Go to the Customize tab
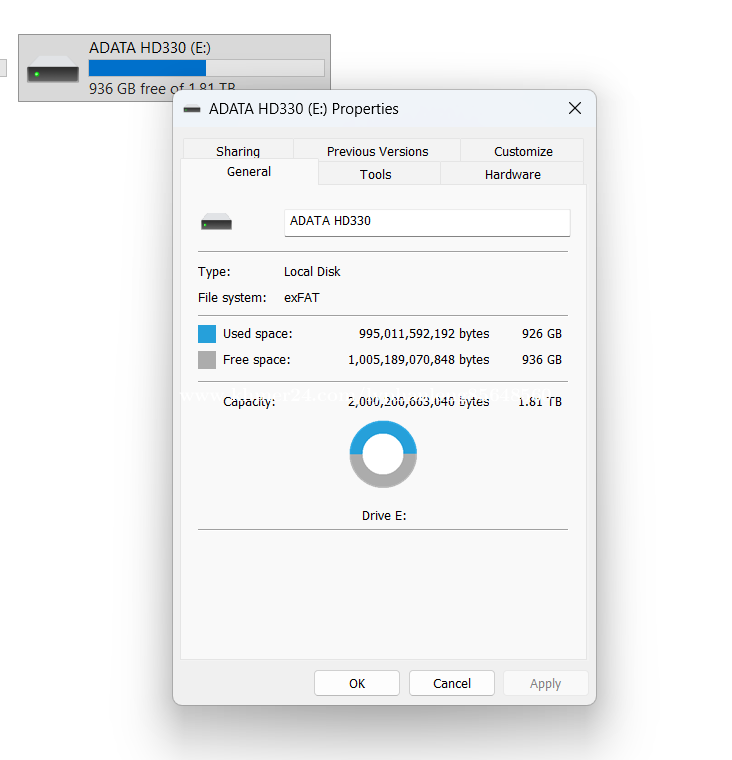This screenshot has height=760, width=732. 523,151
